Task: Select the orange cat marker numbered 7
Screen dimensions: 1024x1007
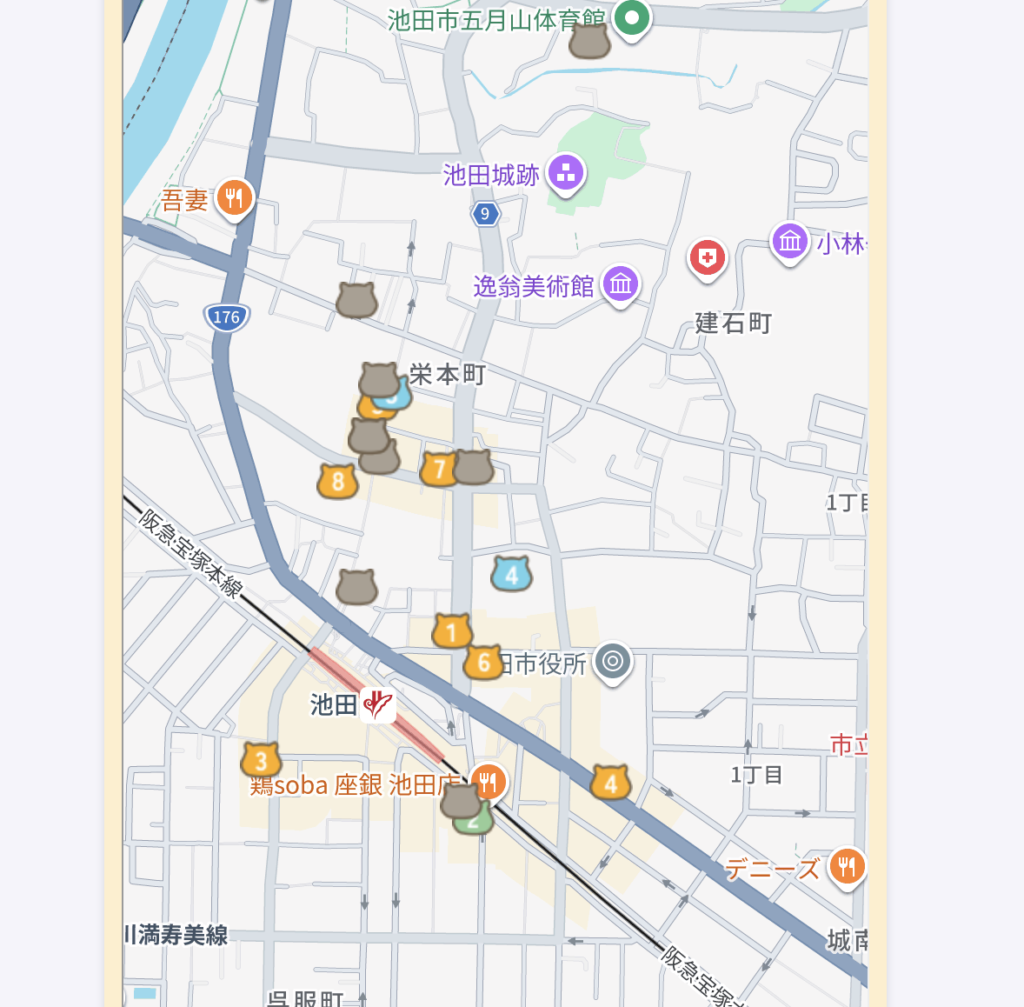Action: (x=438, y=468)
